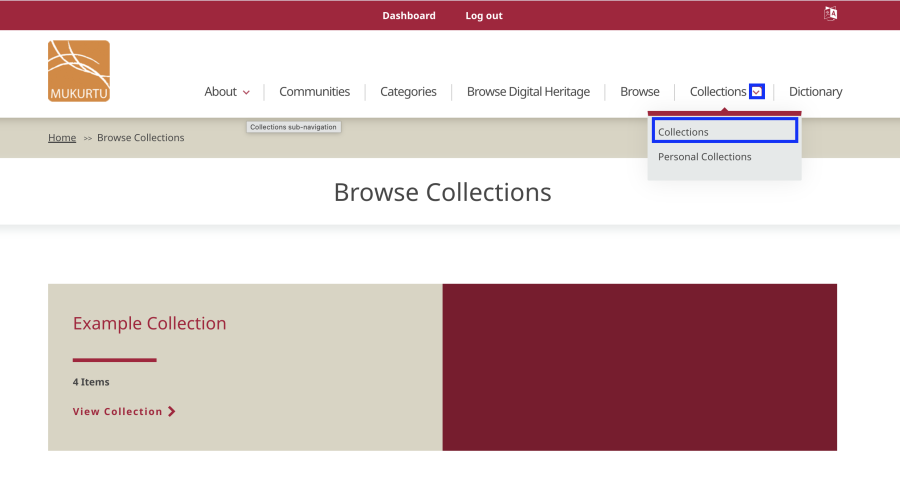This screenshot has width=900, height=485.
Task: Go to the Dictionary page
Action: pyautogui.click(x=815, y=92)
